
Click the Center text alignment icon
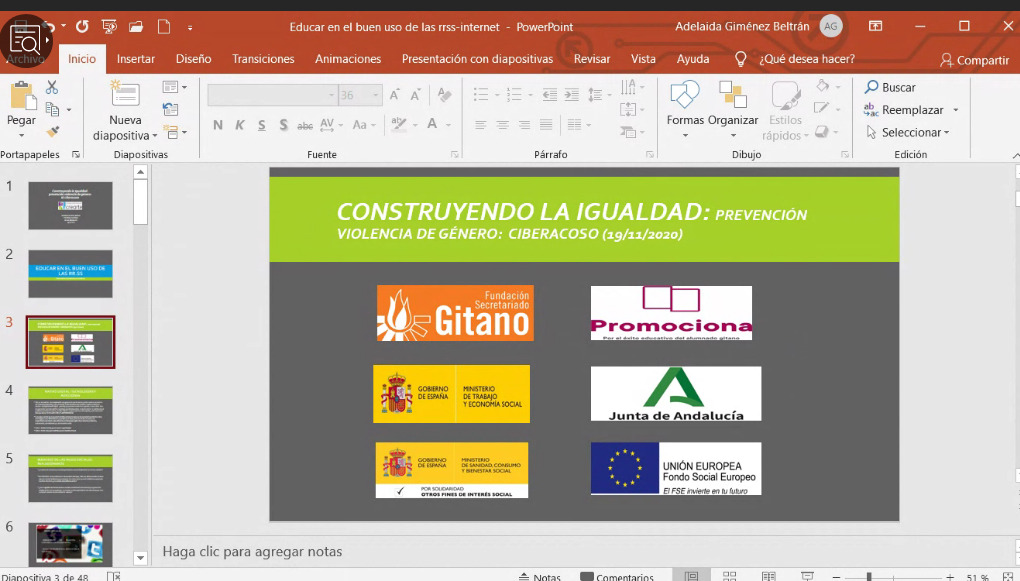(502, 125)
